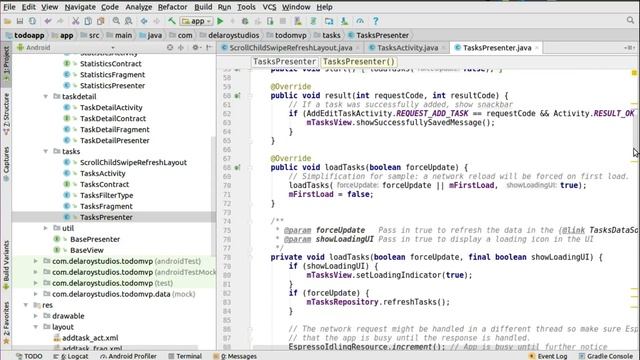This screenshot has height=360, width=640.
Task: Expand the util package
Action: (46, 228)
